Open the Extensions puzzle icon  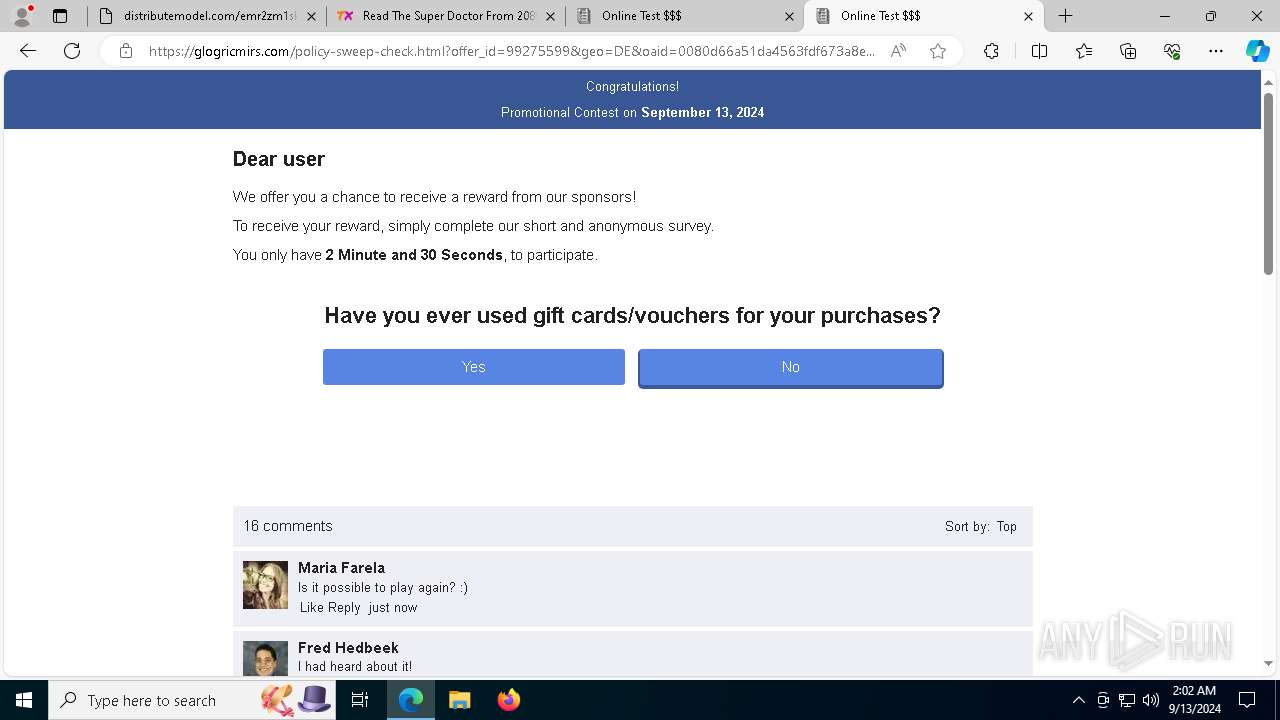pos(991,51)
